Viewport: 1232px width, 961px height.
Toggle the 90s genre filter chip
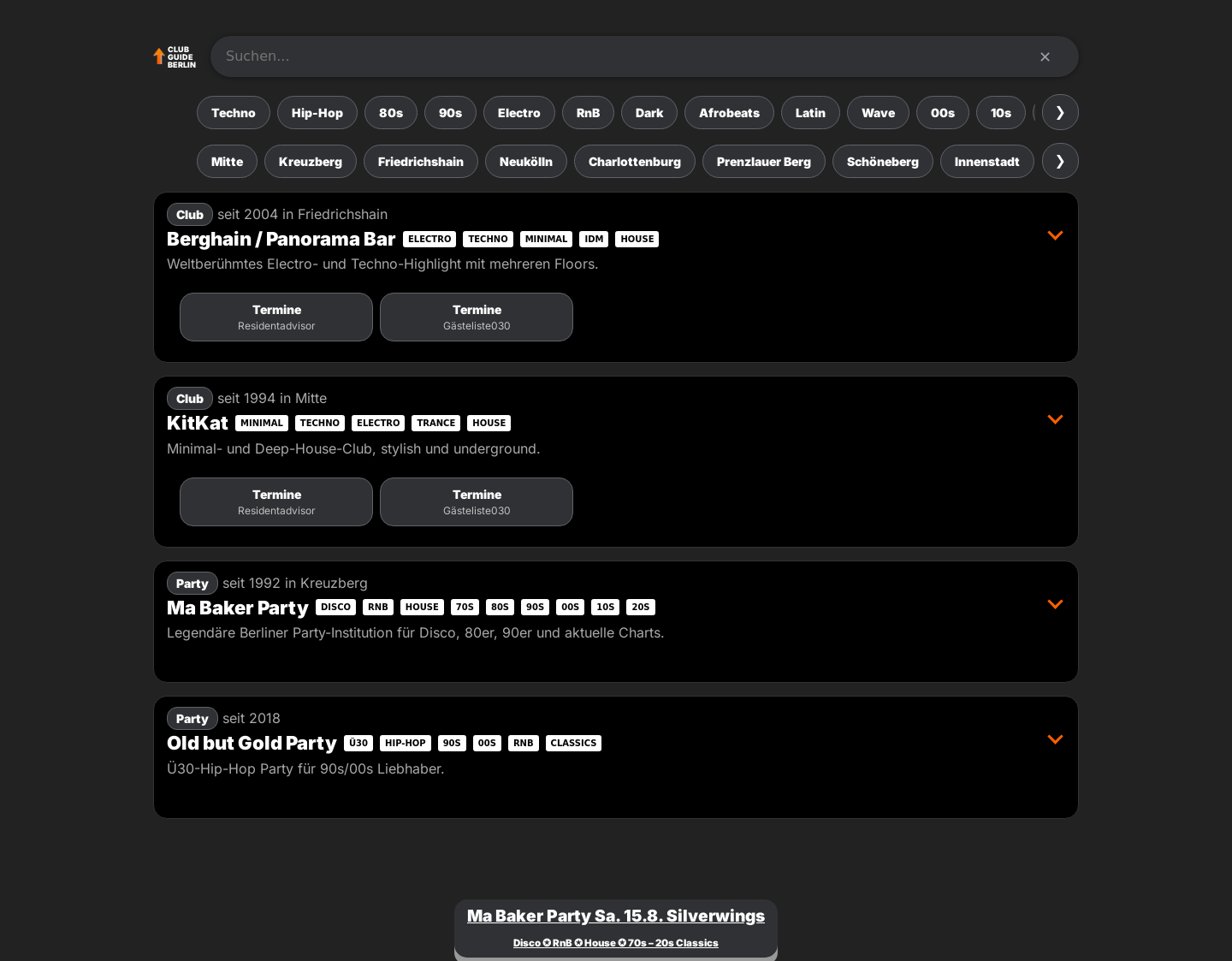451,113
